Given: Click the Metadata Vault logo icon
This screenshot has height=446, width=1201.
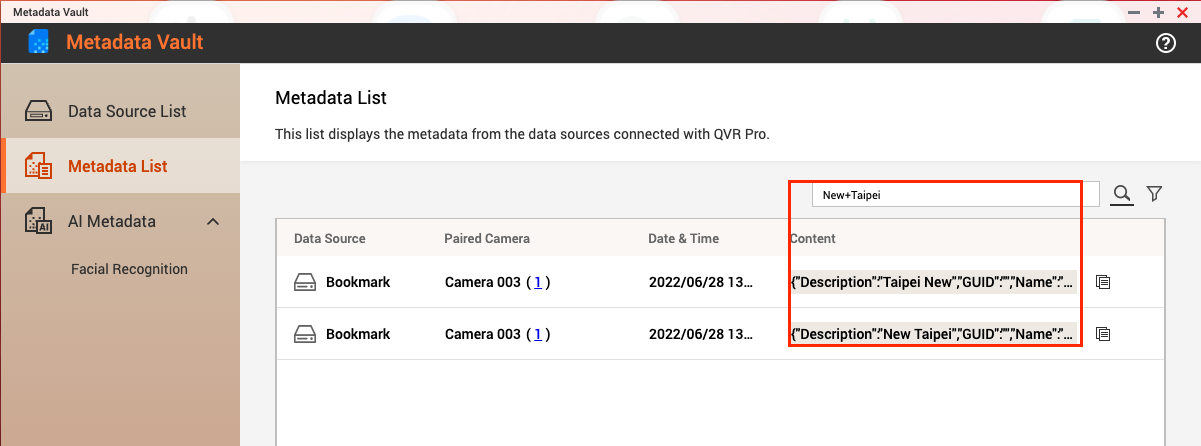Looking at the screenshot, I should [x=39, y=43].
